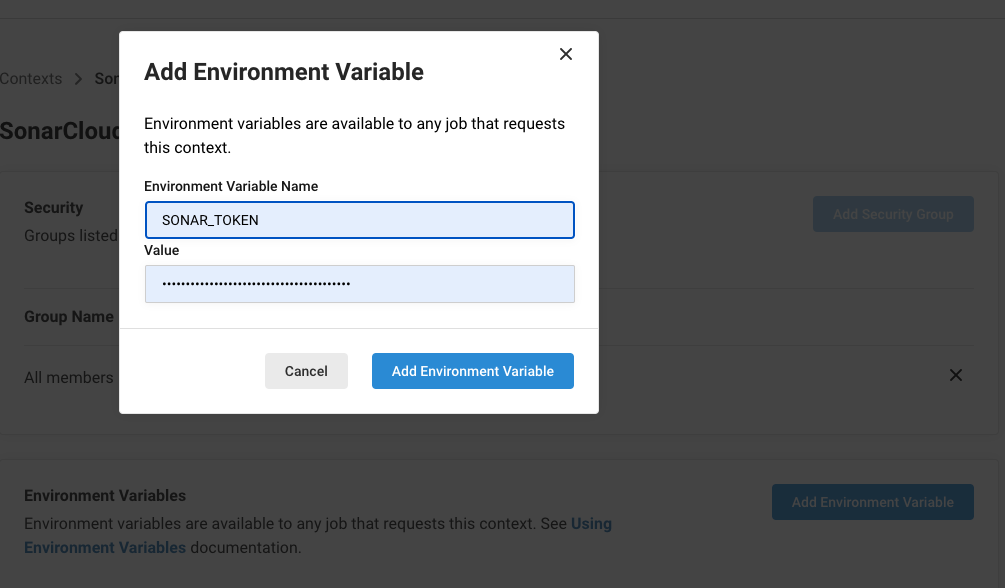Click the breadcrumb chevron after Contexts
This screenshot has width=1005, height=588.
tap(79, 79)
